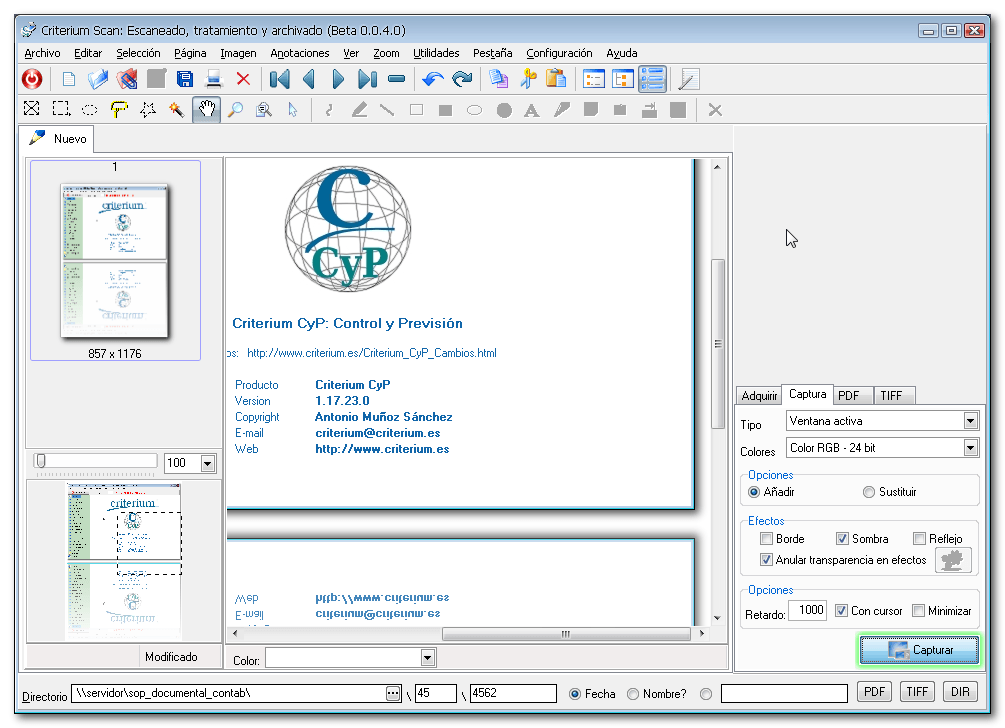Open the Imagen menu
The width and height of the screenshot is (1005, 728).
[x=238, y=53]
